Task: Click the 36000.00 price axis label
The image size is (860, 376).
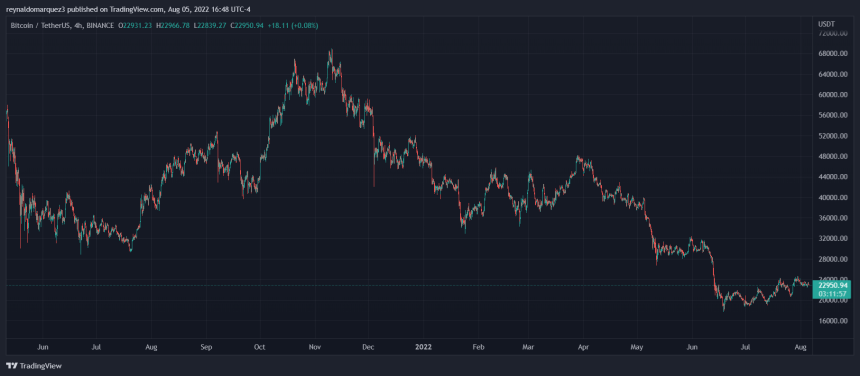Action: (834, 218)
